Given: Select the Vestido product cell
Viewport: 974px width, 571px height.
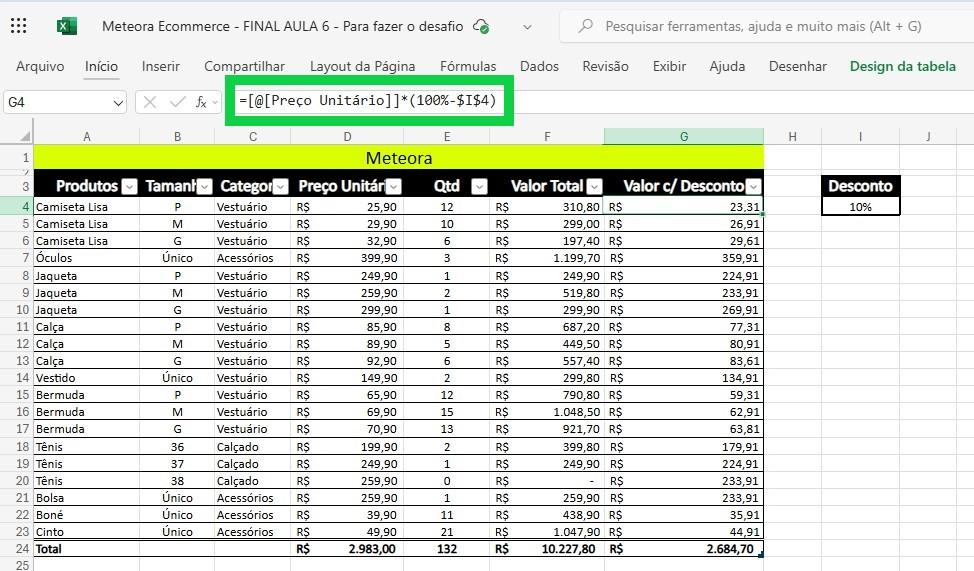Looking at the screenshot, I should 86,378.
